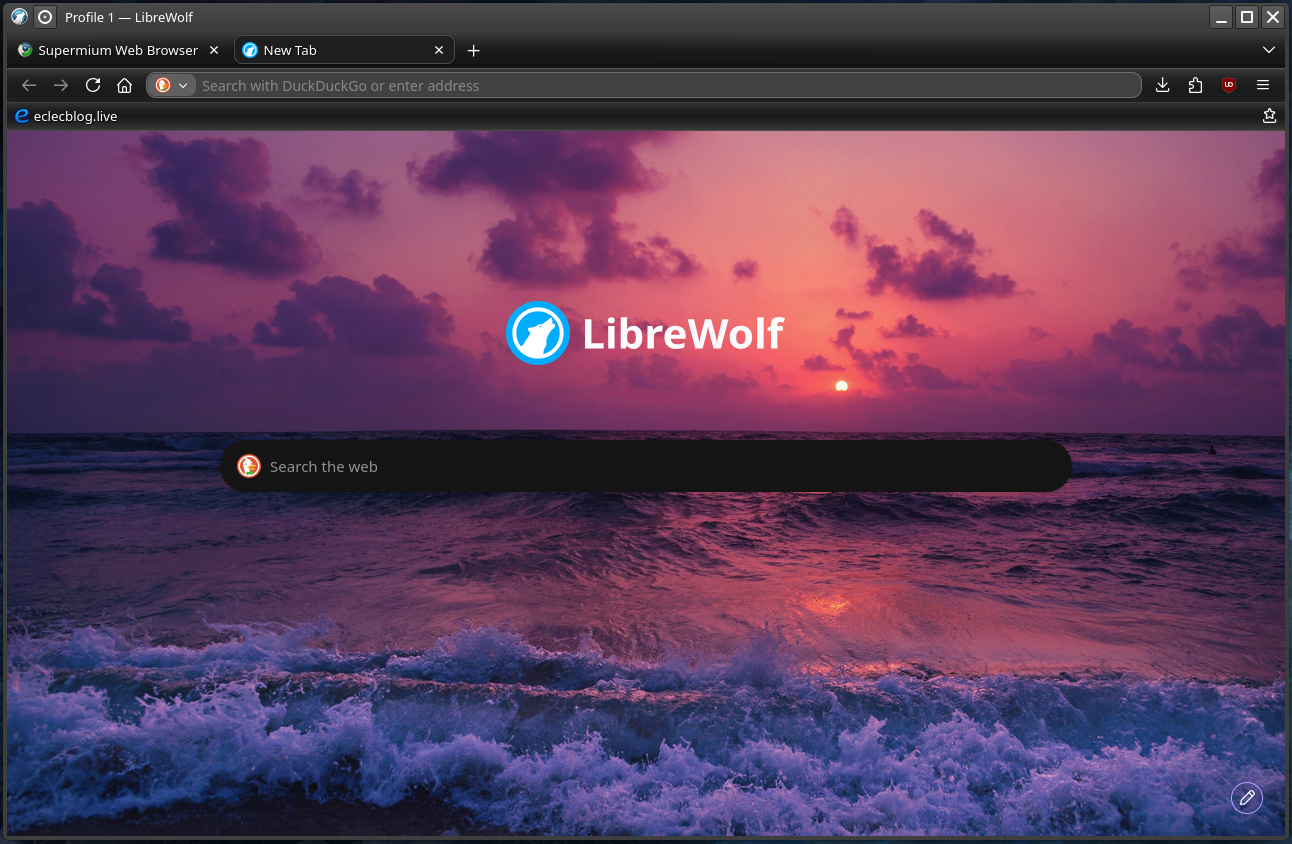Open the DuckDuckGo search engine dropdown

point(171,85)
